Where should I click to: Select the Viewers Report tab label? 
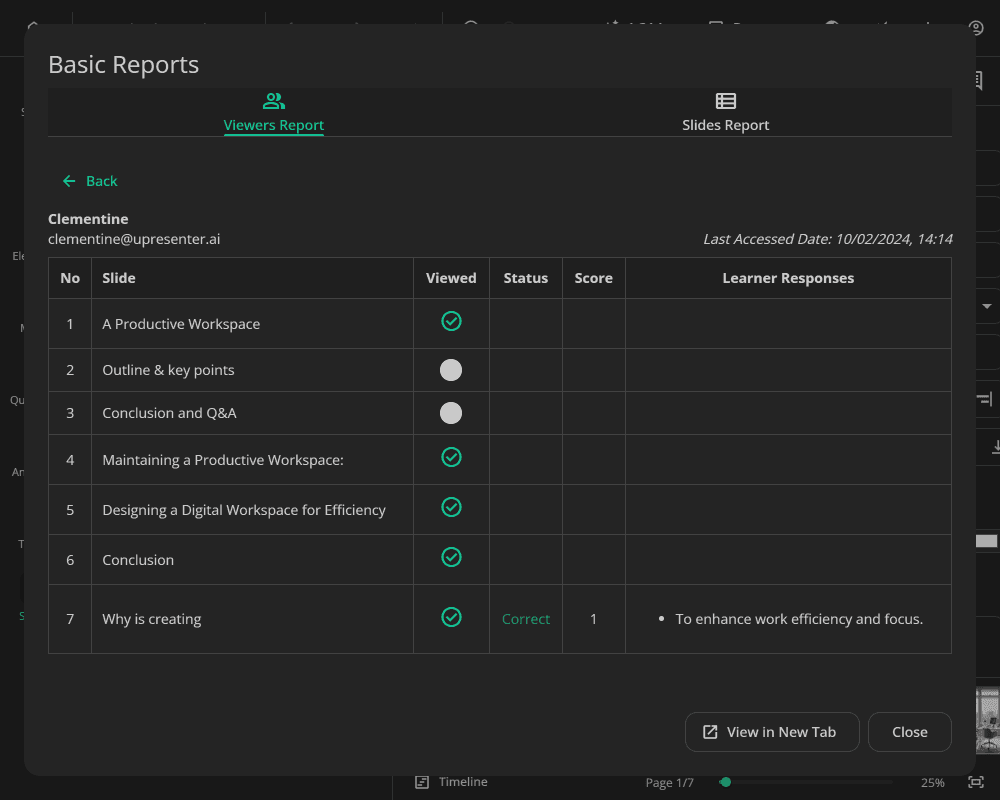point(273,125)
